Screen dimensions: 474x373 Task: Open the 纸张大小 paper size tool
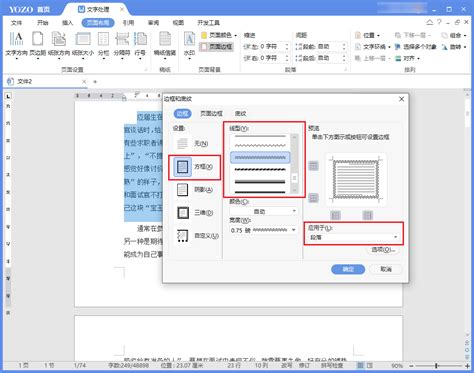point(83,44)
